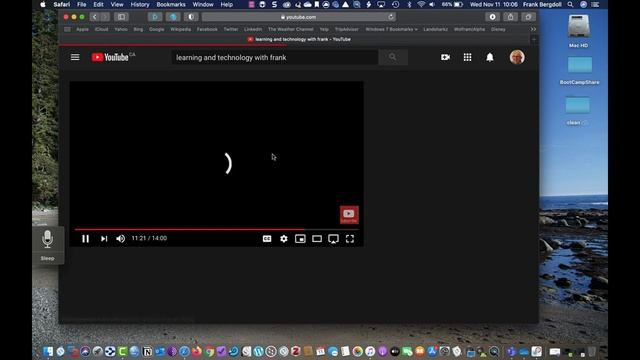Reload the page in Safari
This screenshot has width=640, height=360.
(x=391, y=17)
